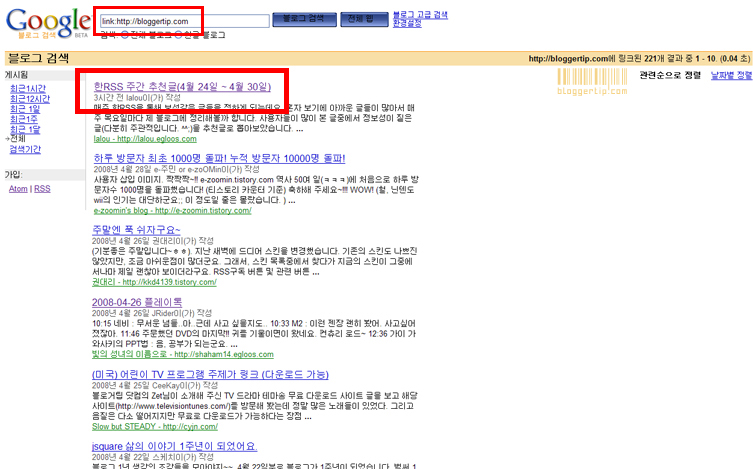Image resolution: width=755 pixels, height=469 pixels.
Task: Click the byline 2008년 4월 25일 CeeKay이(가) 작성
Action: (155, 385)
